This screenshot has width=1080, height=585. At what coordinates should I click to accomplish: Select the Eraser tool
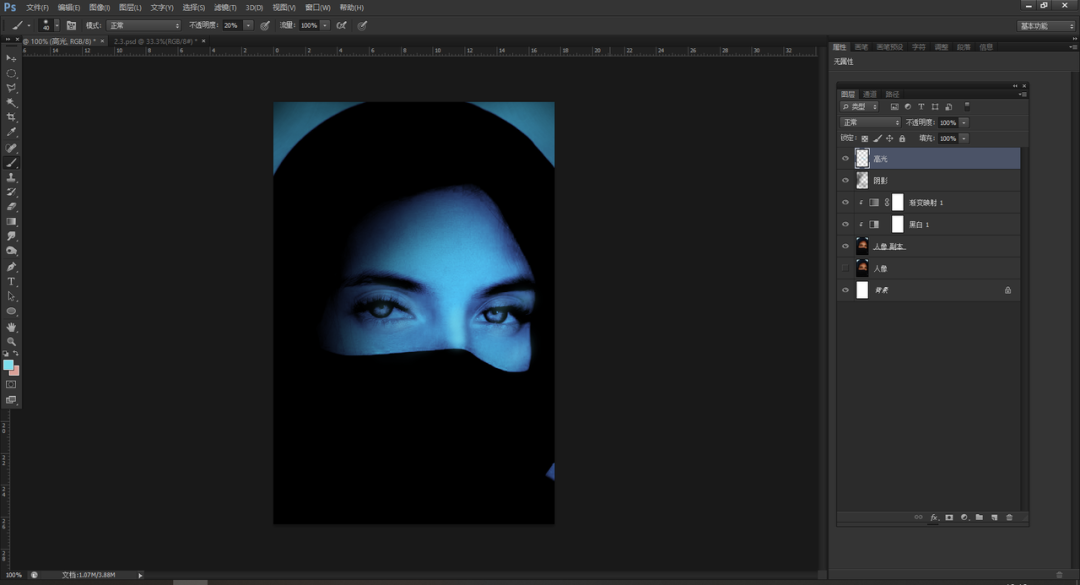[x=11, y=207]
